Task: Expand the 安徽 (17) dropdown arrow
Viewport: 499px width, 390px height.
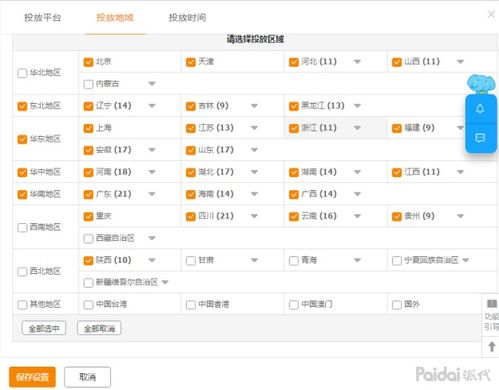Action: click(152, 150)
